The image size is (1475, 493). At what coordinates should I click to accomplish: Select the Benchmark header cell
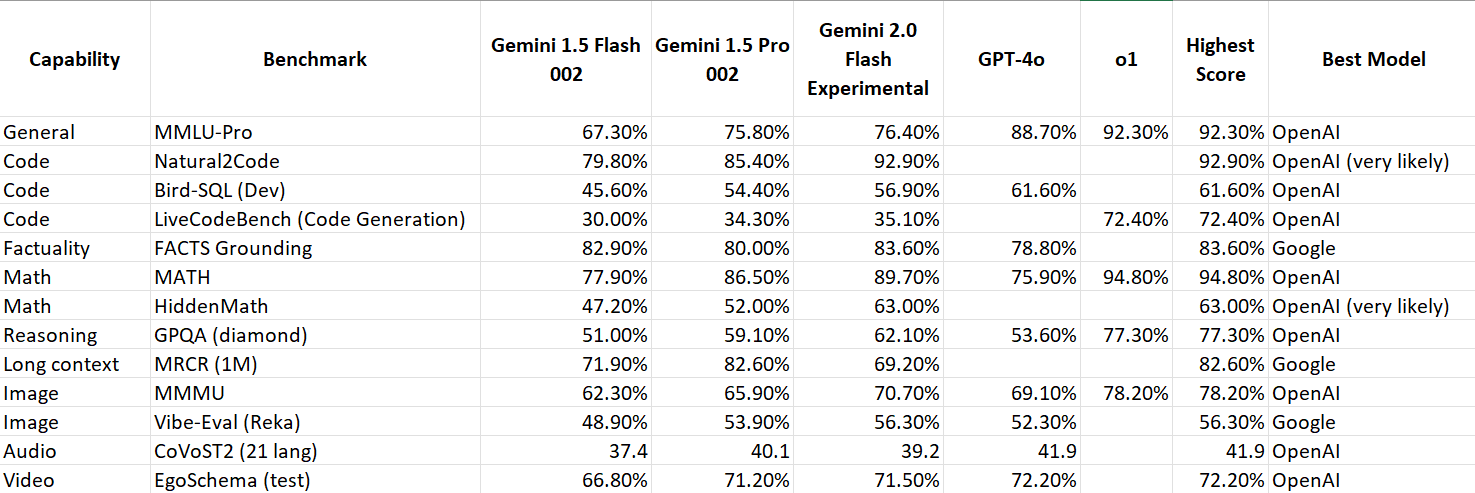coord(315,59)
